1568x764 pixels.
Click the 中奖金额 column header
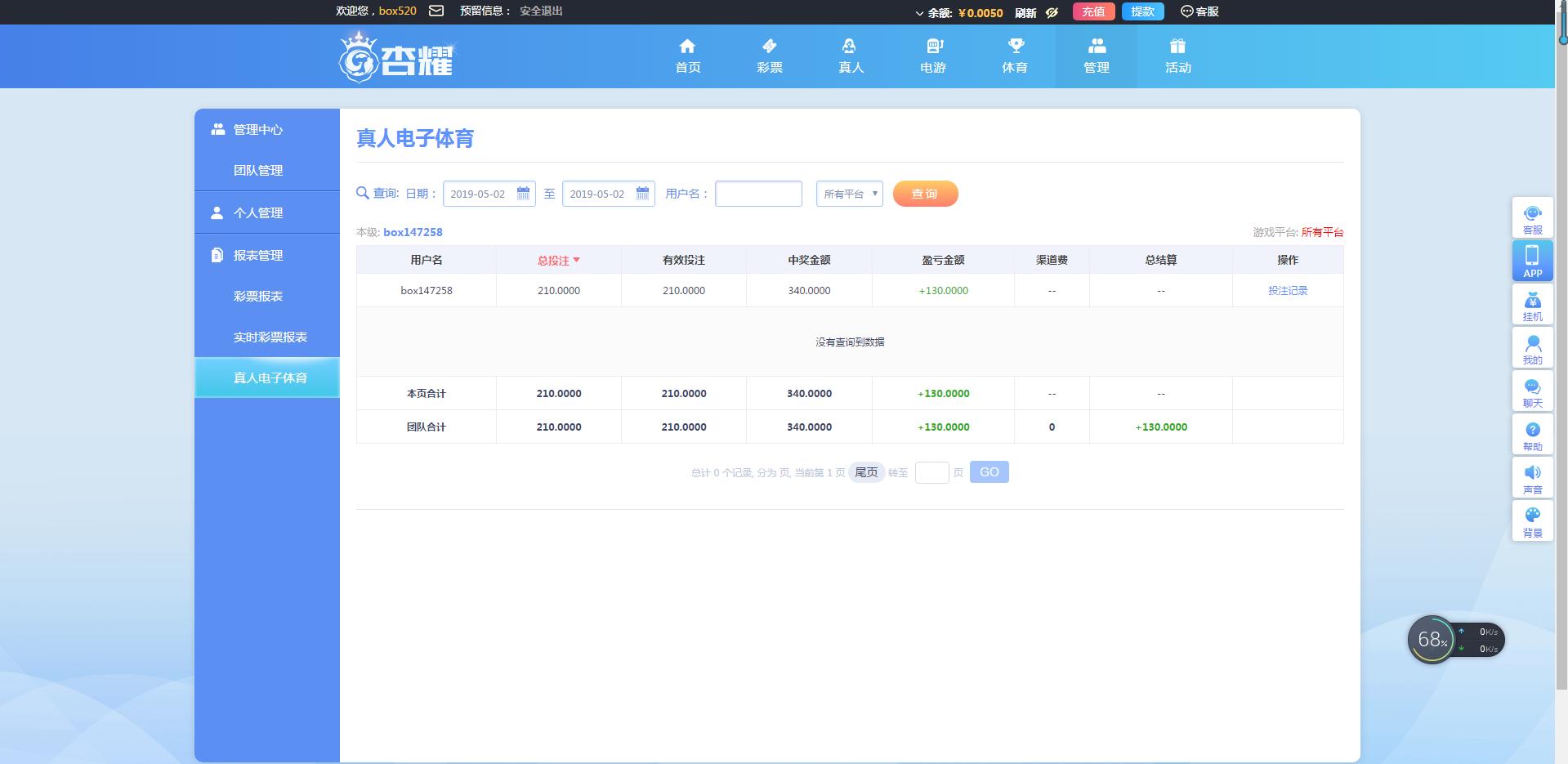coord(809,260)
